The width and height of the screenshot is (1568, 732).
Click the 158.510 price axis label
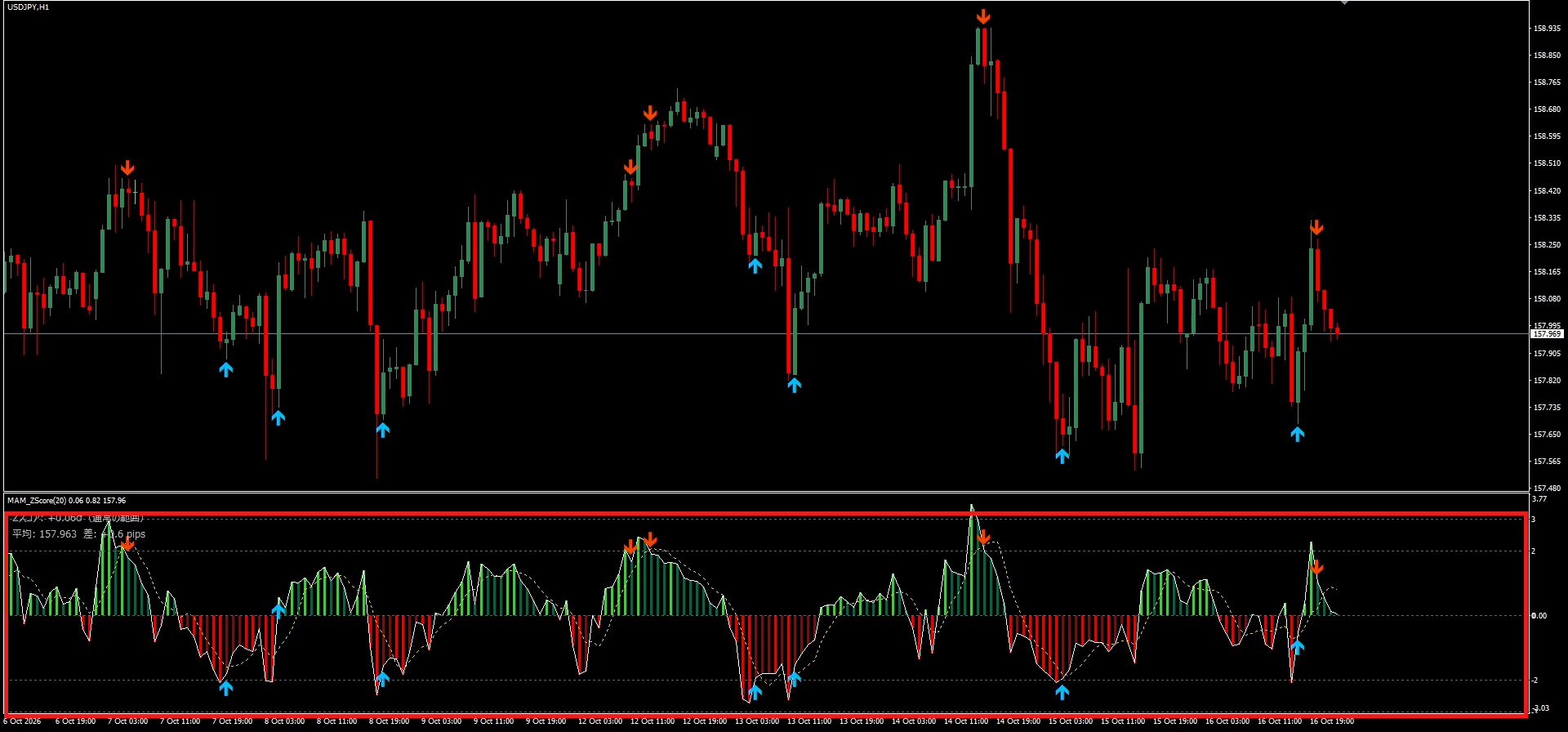(x=1548, y=163)
